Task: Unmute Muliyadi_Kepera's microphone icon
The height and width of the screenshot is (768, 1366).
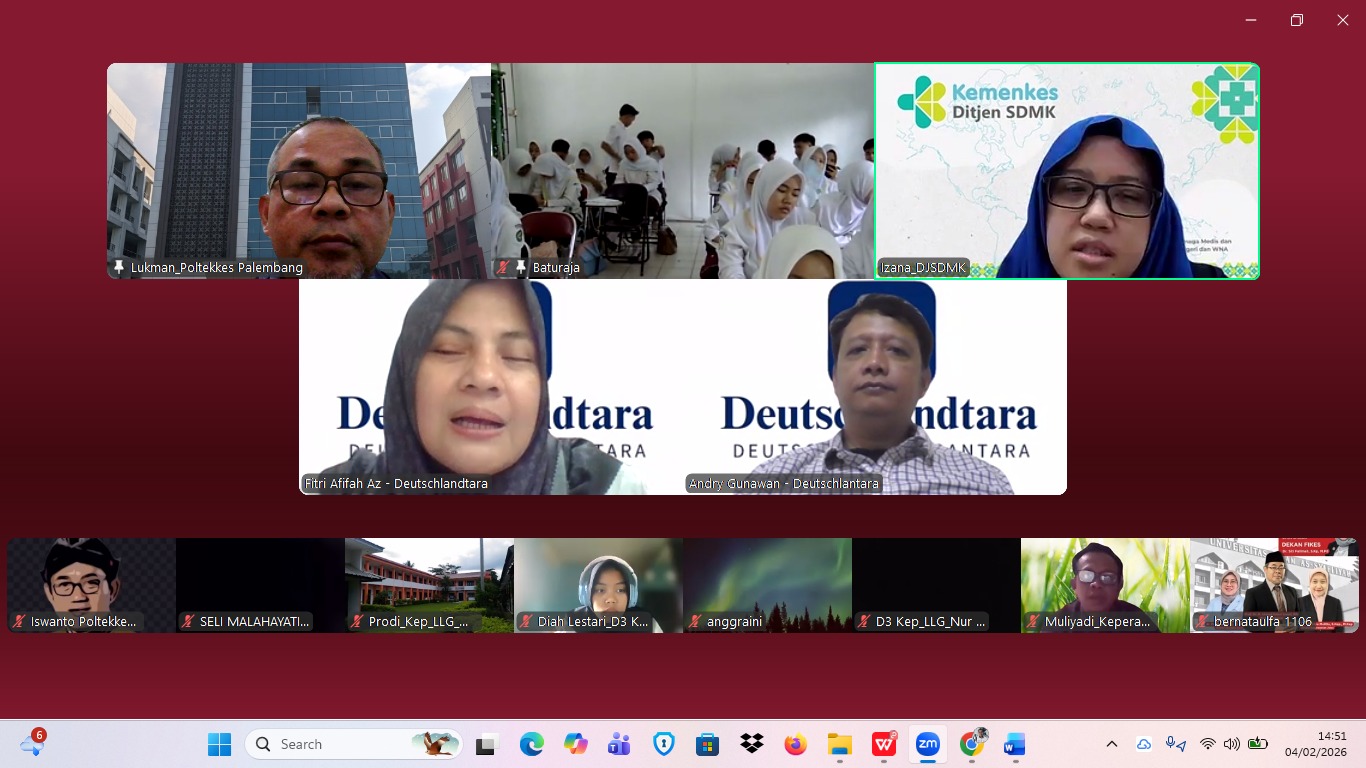Action: (1030, 621)
